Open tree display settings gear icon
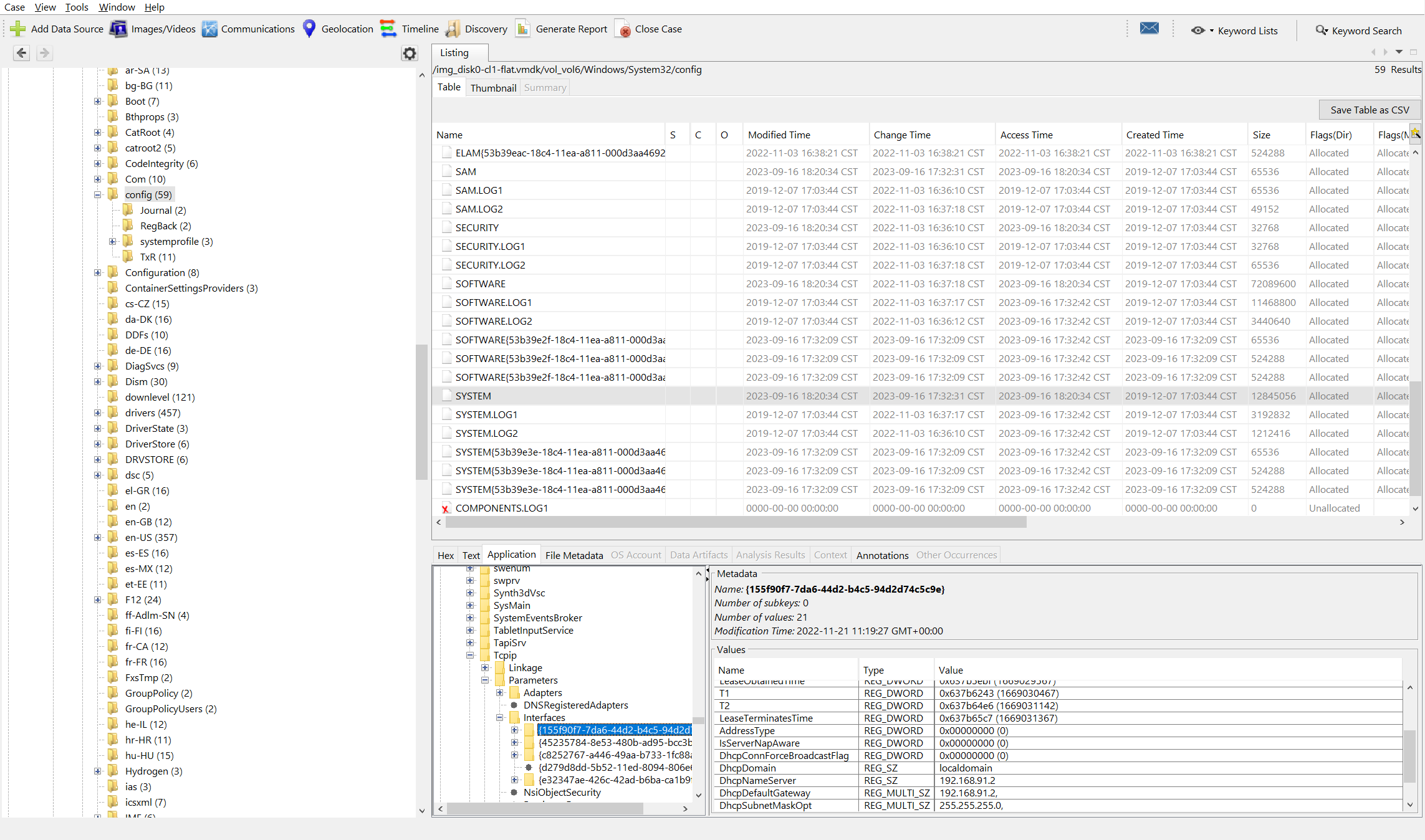 409,53
